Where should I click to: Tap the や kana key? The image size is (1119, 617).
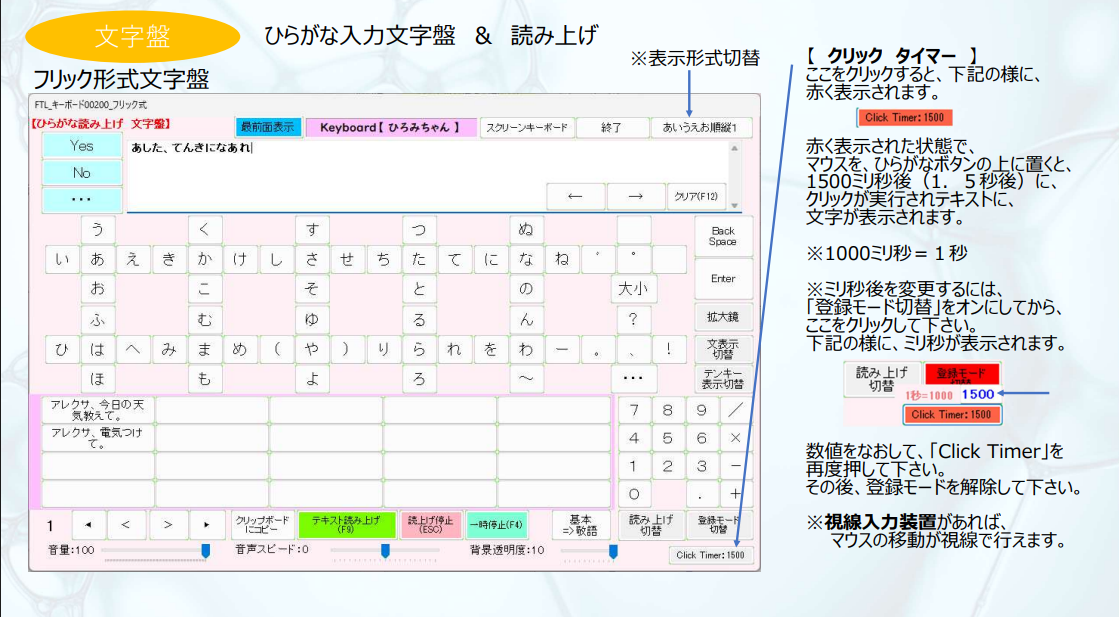click(312, 350)
